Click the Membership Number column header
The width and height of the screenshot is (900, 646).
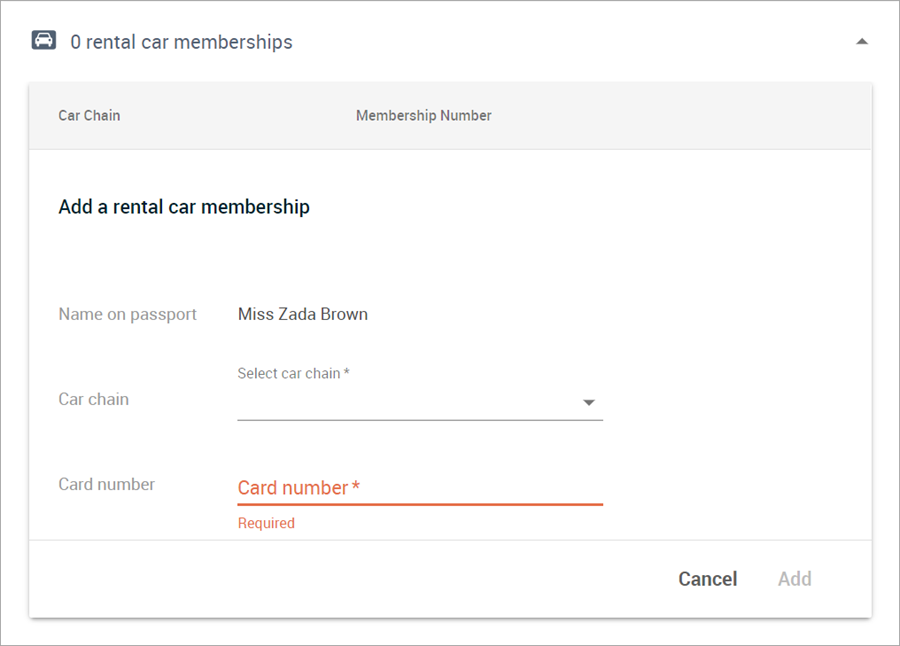(424, 115)
